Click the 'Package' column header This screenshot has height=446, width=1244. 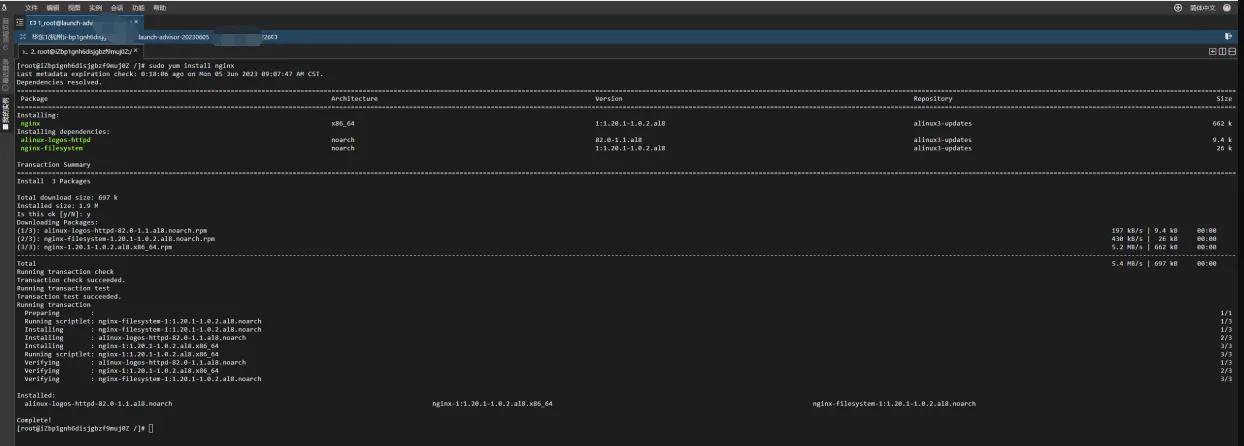click(34, 98)
